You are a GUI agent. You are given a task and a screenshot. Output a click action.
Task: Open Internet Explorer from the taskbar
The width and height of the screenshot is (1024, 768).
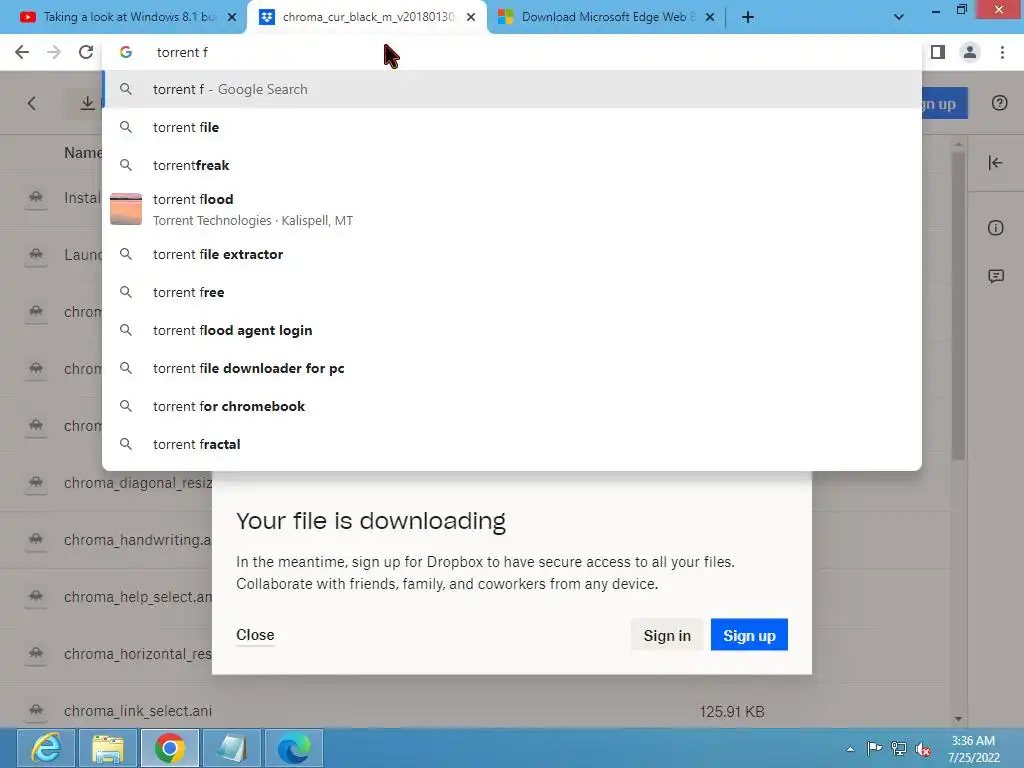coord(46,748)
